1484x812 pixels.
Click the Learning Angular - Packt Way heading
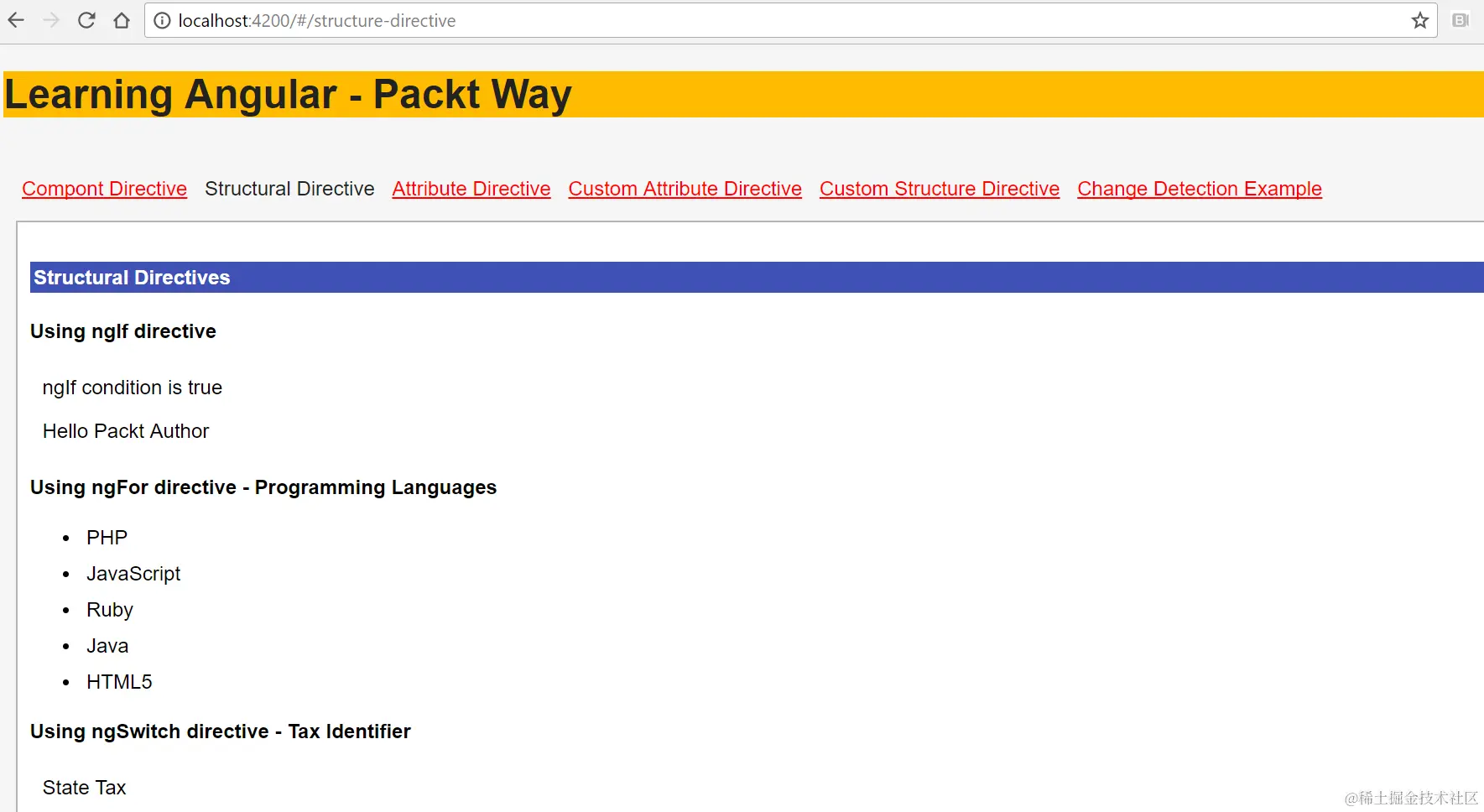(x=288, y=94)
